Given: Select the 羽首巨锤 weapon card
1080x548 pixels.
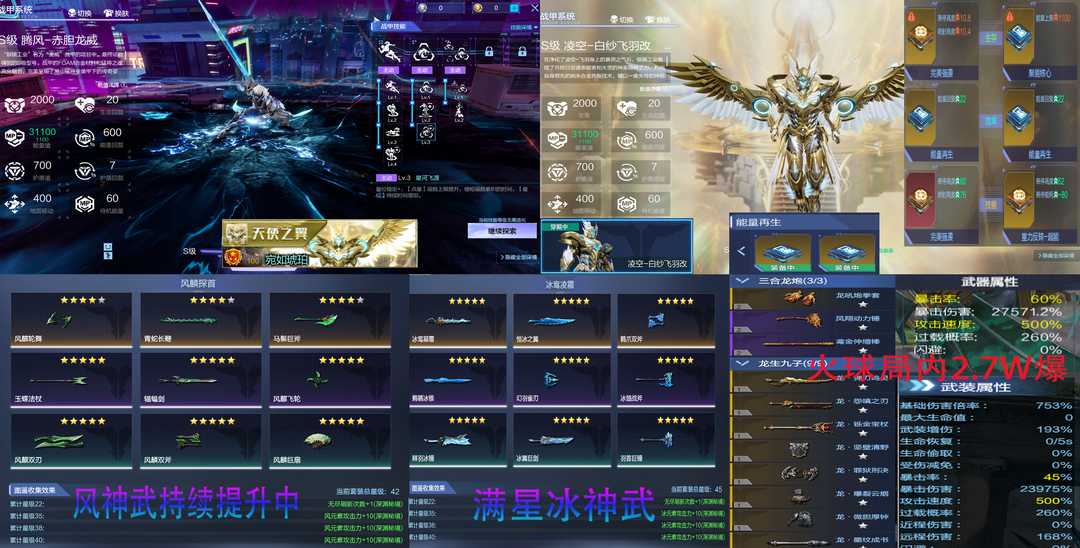Looking at the screenshot, I should (665, 441).
